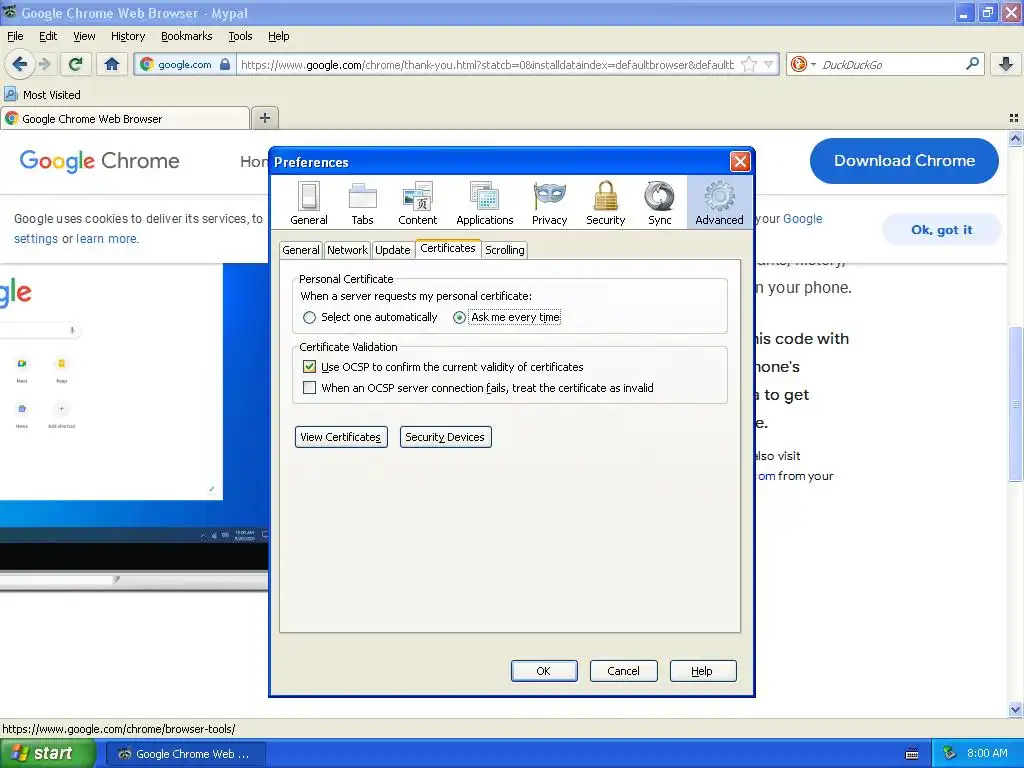Open the History menu
Image resolution: width=1024 pixels, height=768 pixels.
128,36
